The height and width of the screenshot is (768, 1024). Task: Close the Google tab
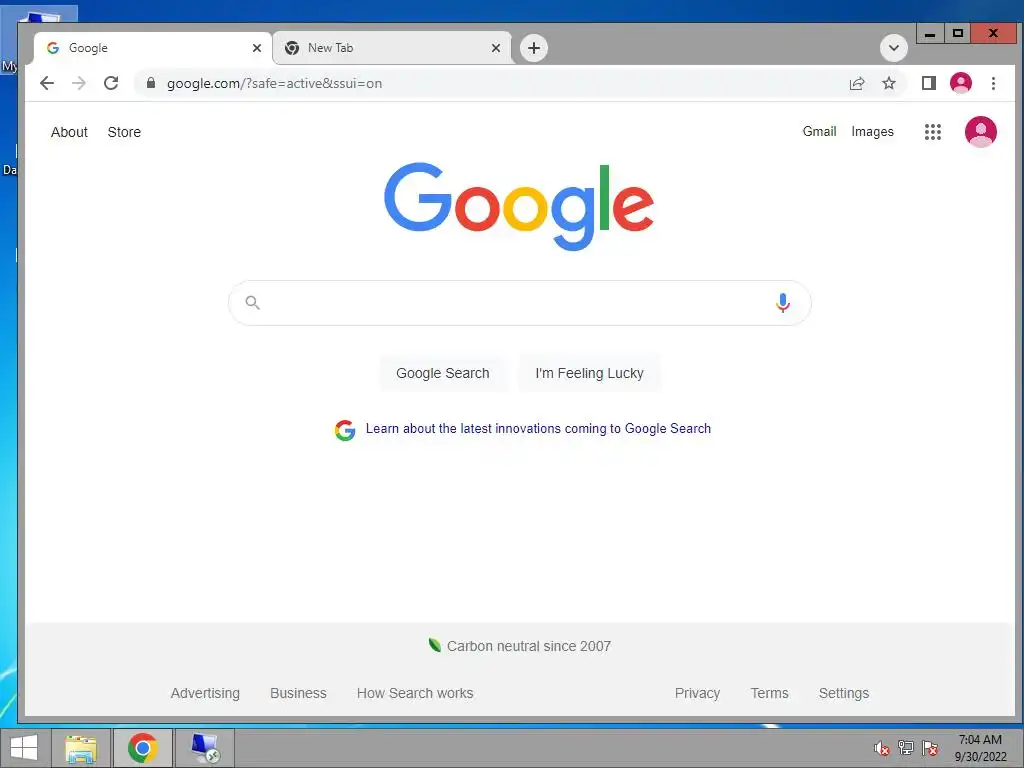[x=257, y=48]
